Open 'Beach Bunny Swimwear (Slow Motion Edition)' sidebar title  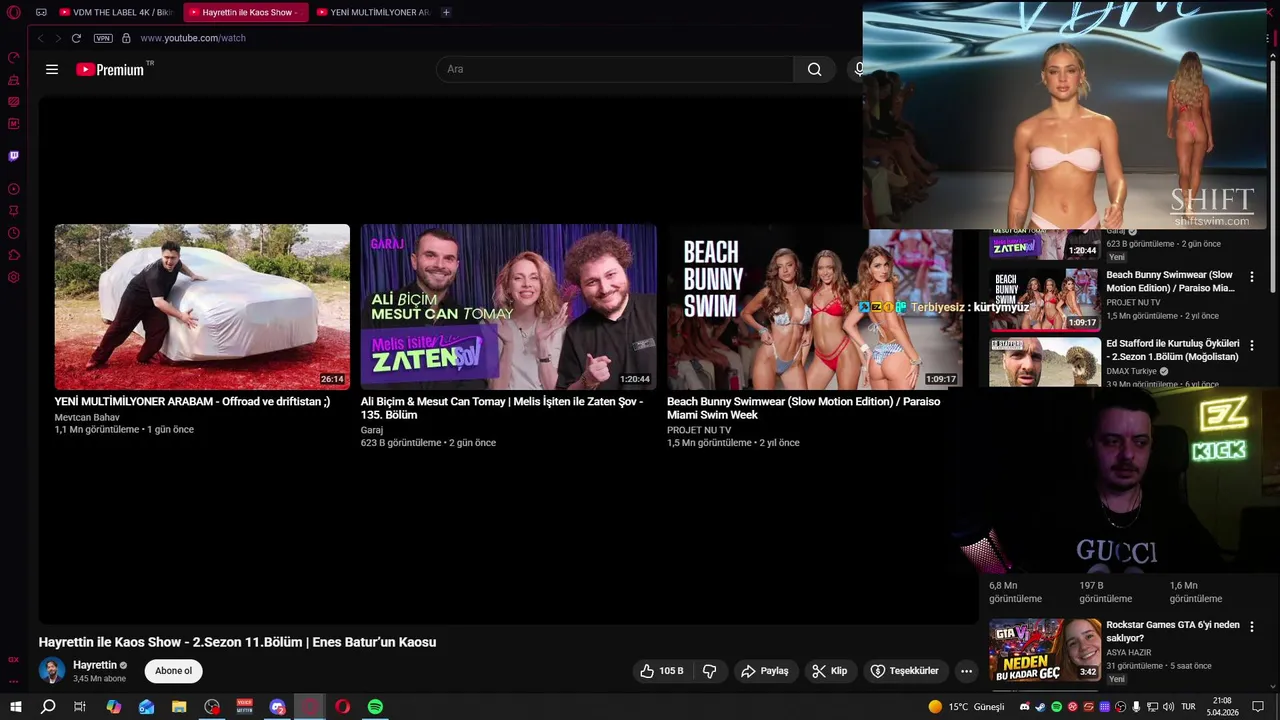[1170, 281]
